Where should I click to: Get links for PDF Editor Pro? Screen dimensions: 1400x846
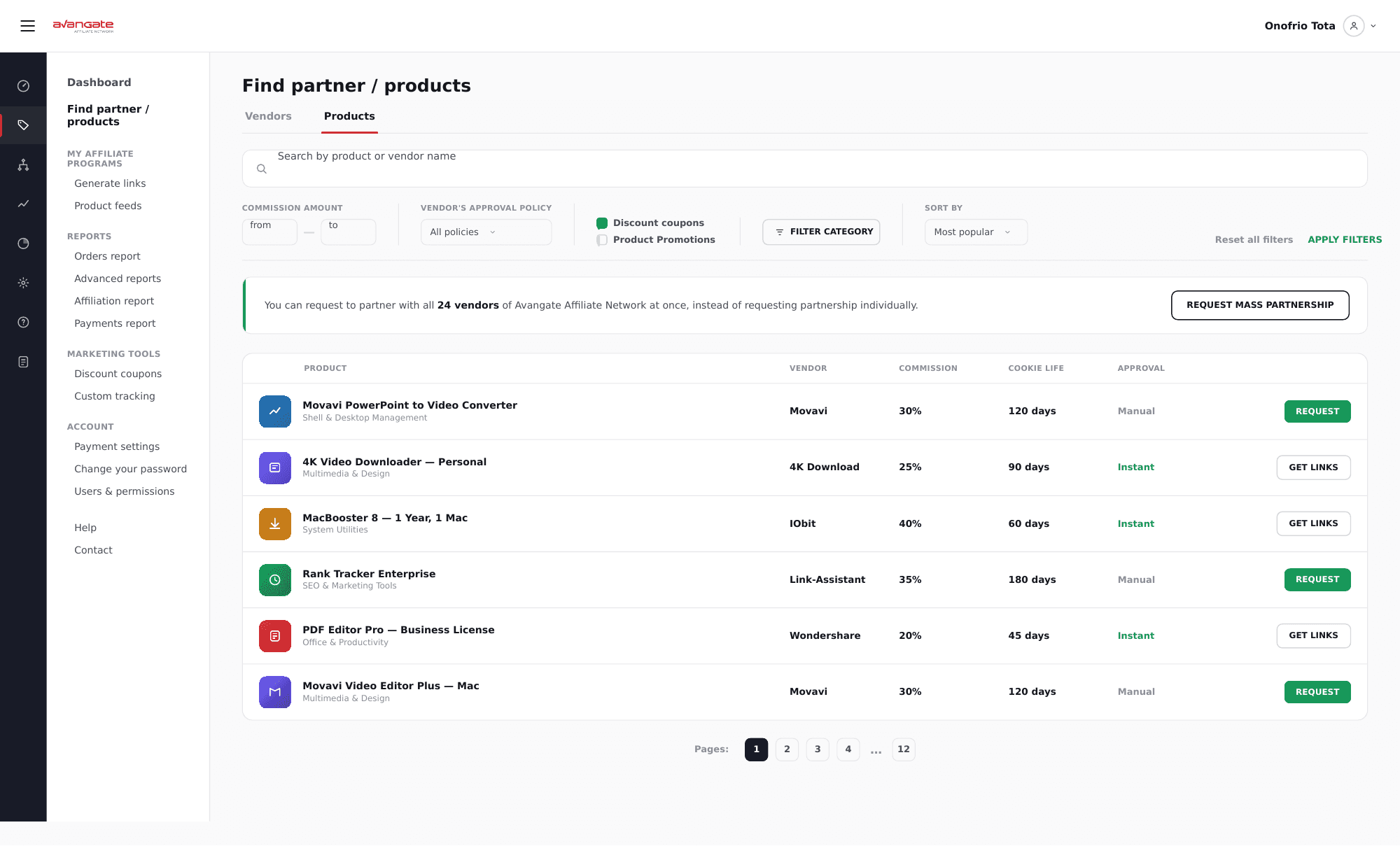[x=1313, y=635]
